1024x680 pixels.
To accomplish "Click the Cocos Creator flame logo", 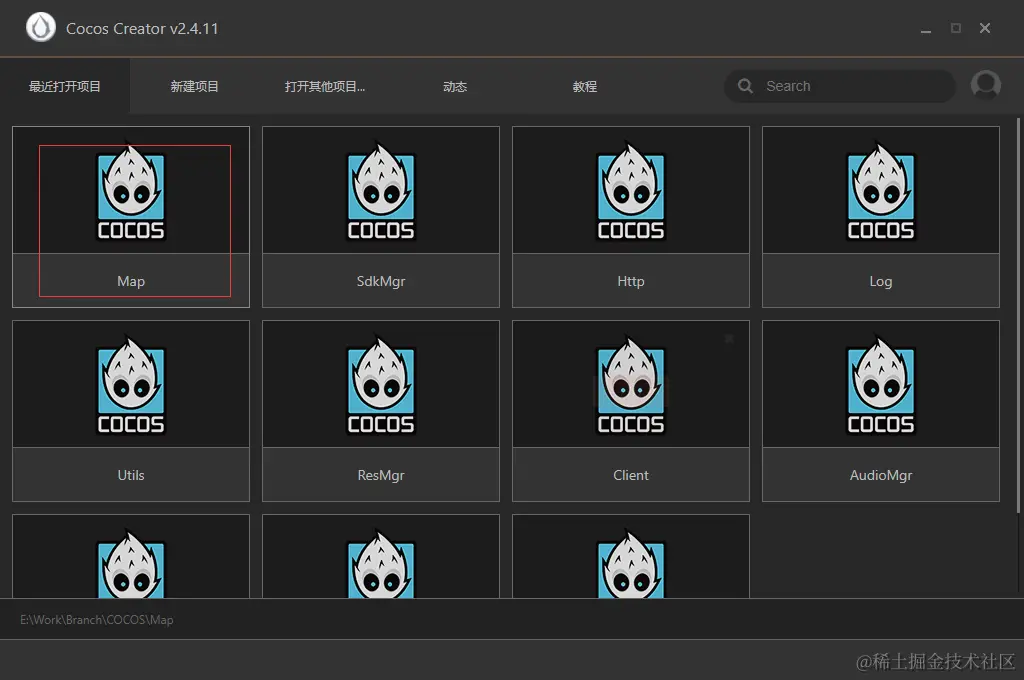I will point(40,28).
